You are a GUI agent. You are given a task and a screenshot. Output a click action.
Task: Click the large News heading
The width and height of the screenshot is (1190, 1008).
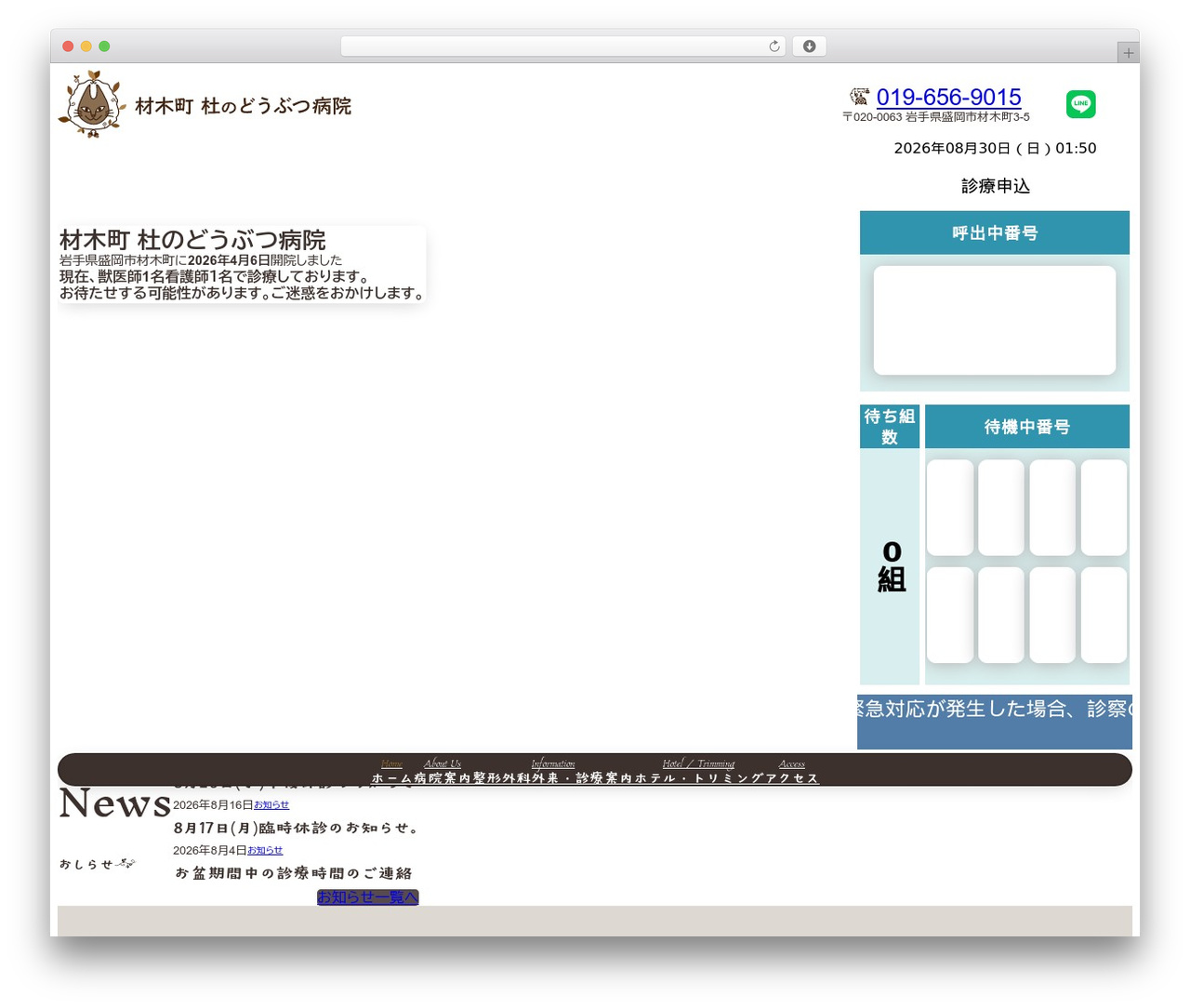pos(115,803)
